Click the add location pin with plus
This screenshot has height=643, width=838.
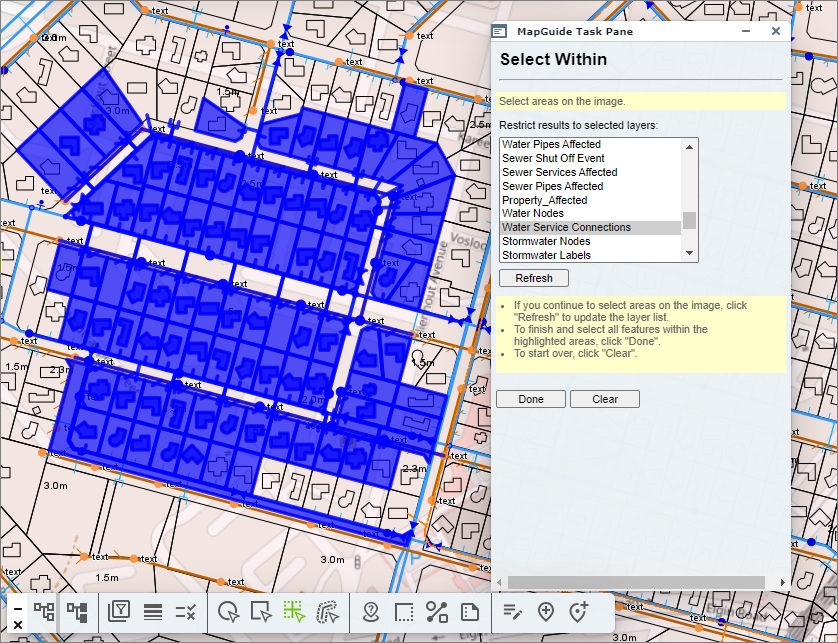[x=546, y=612]
